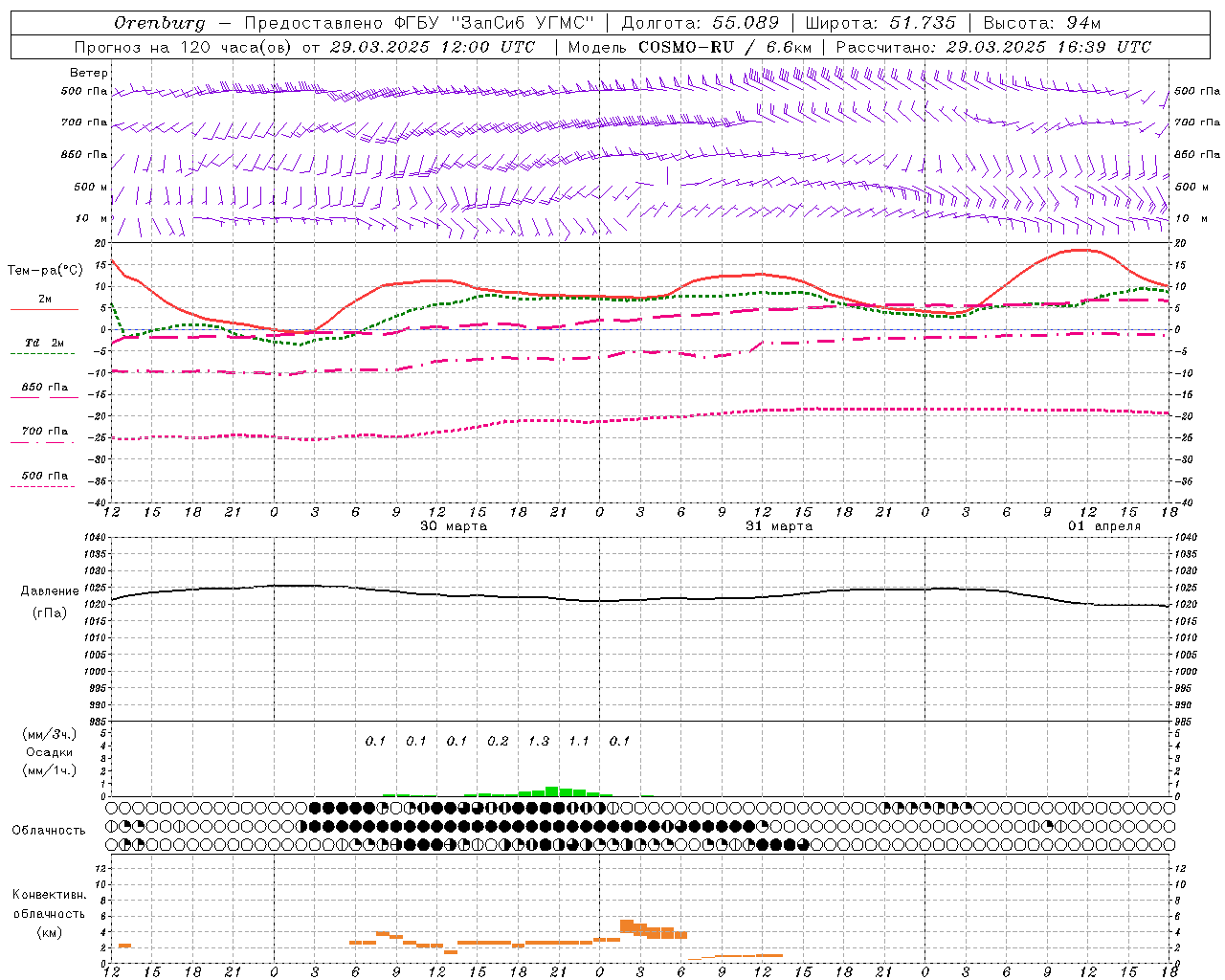Click the station name Orenburg in header
This screenshot has width=1225, height=980.
(160, 23)
